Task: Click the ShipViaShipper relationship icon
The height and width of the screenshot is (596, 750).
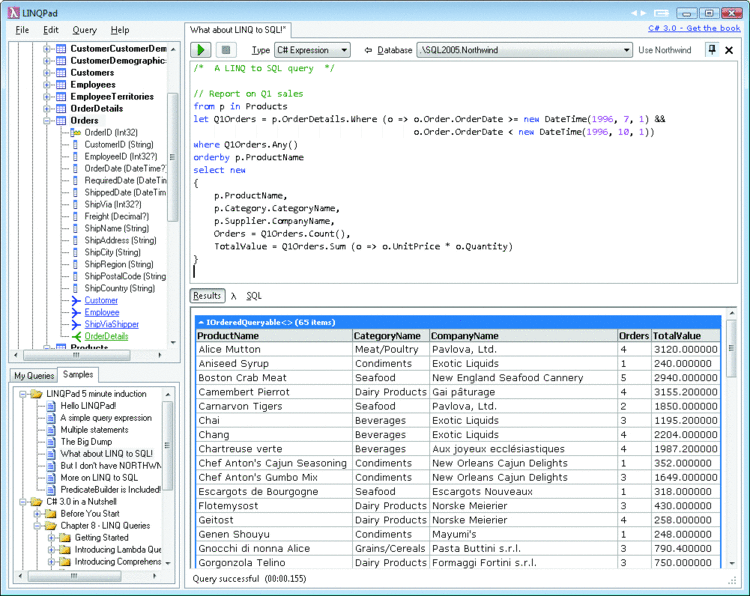Action: tap(76, 324)
